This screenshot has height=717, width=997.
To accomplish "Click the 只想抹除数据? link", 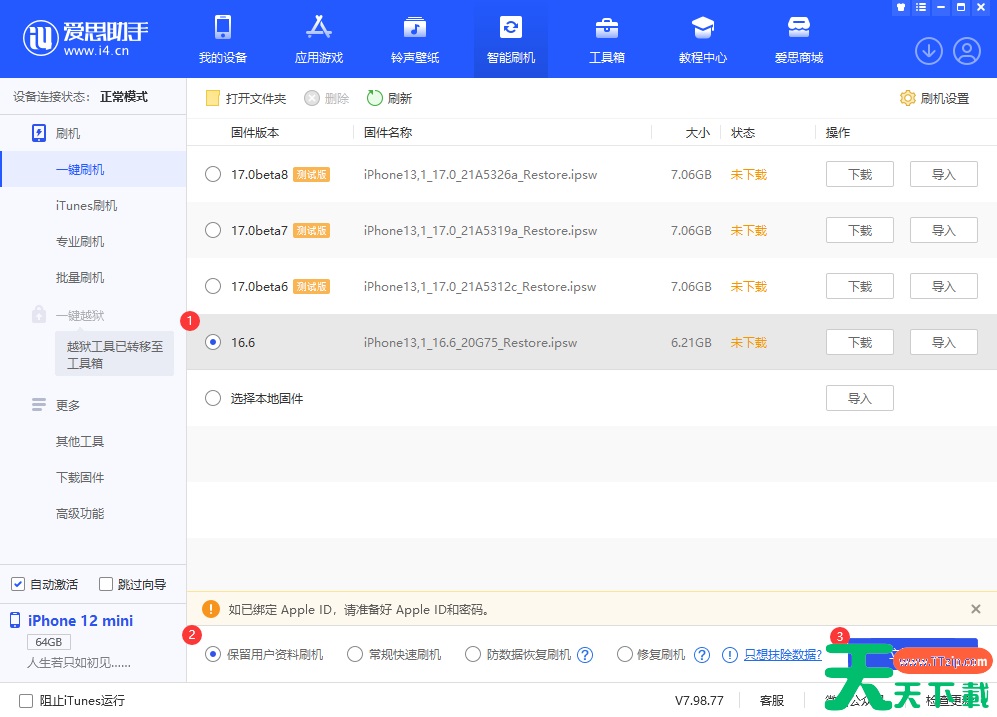I will (783, 654).
